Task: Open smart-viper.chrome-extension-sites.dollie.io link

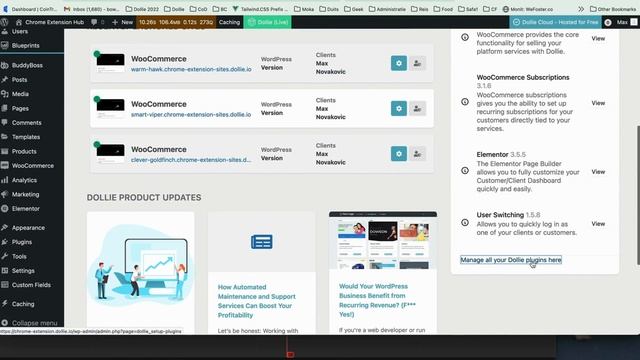Action: [x=191, y=115]
